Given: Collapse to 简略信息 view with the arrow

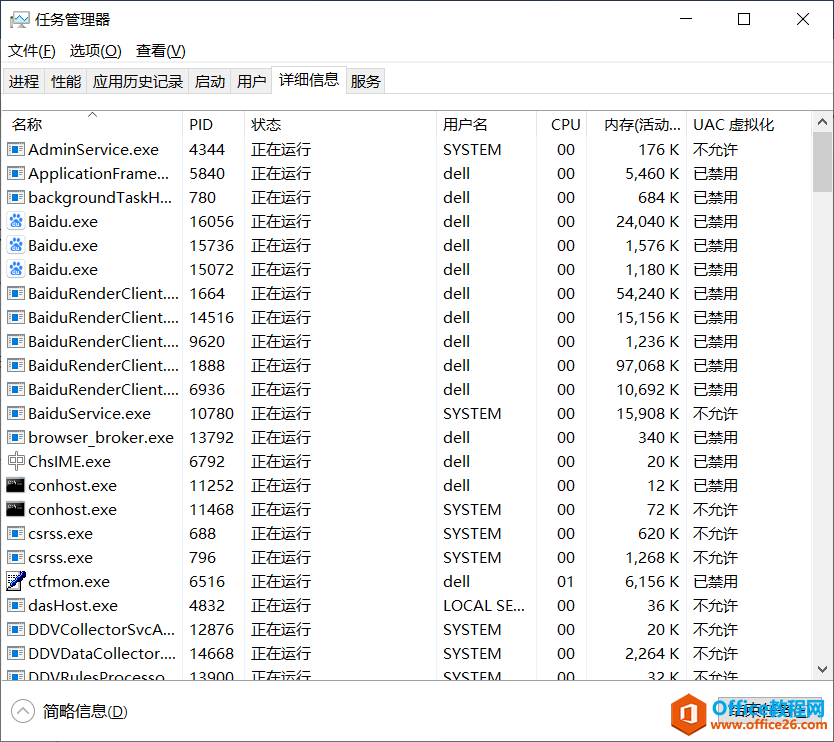Looking at the screenshot, I should 22,711.
